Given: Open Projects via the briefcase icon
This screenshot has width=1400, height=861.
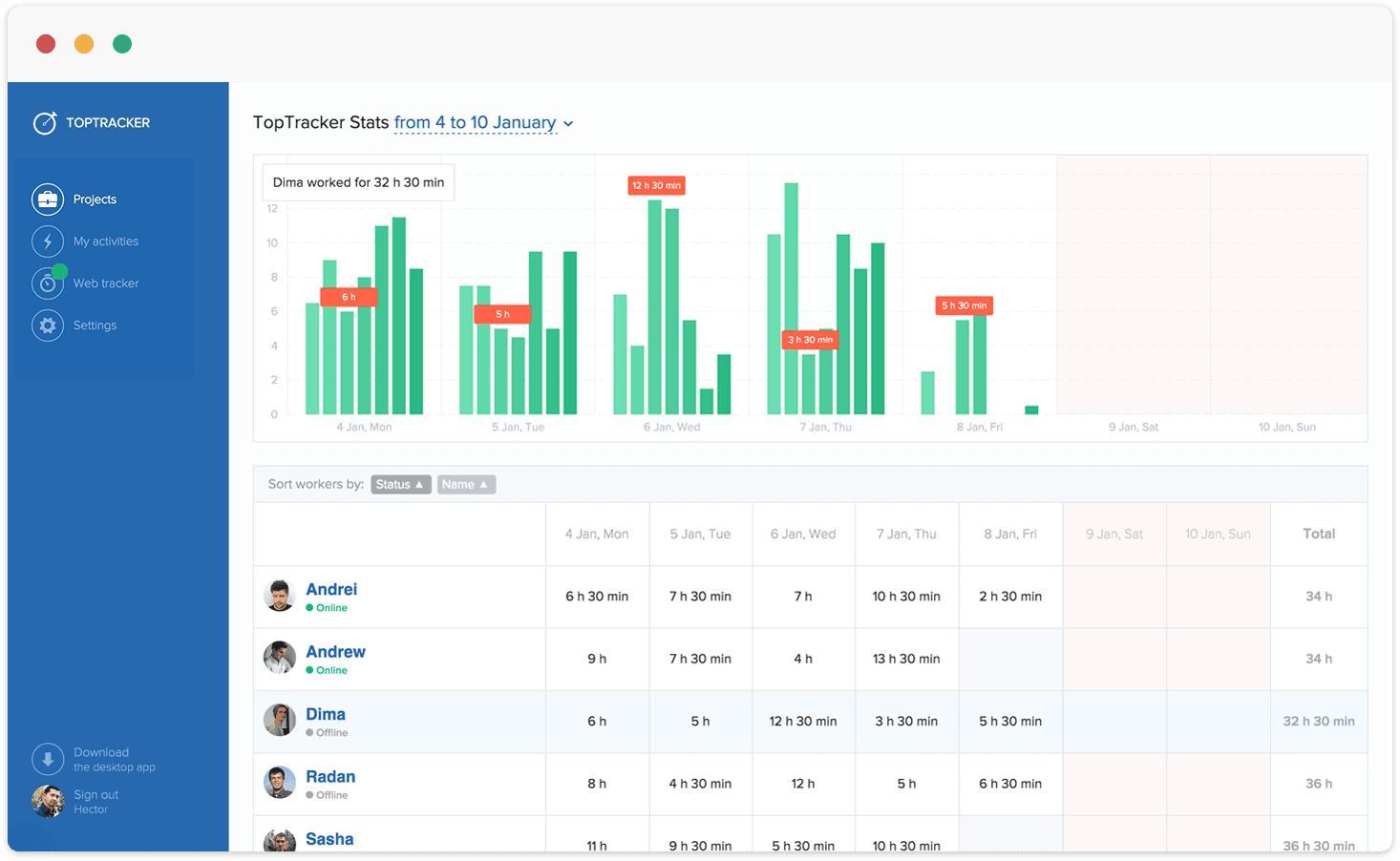Looking at the screenshot, I should click(x=48, y=199).
